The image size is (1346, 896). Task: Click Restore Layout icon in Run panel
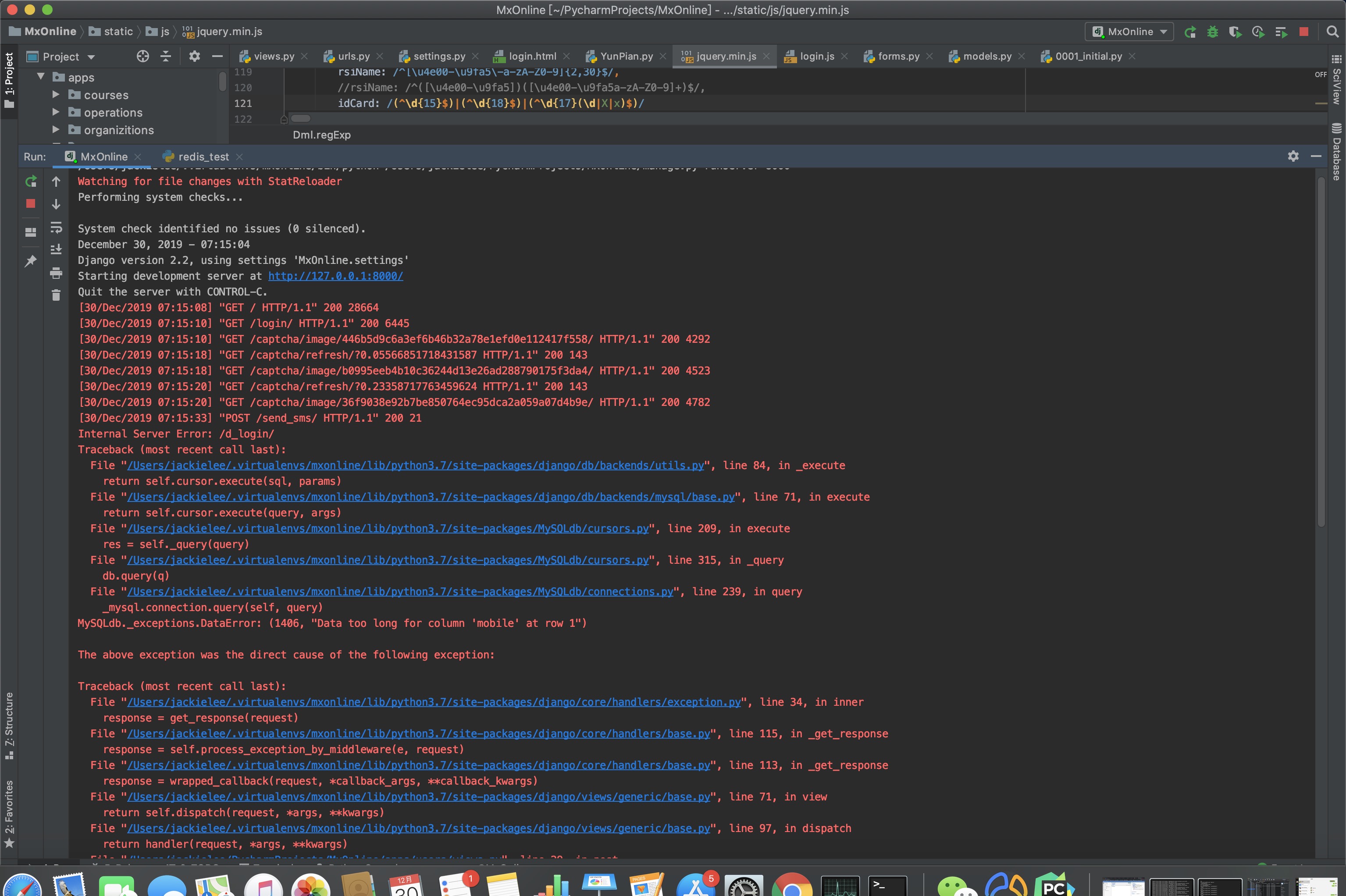pos(31,232)
